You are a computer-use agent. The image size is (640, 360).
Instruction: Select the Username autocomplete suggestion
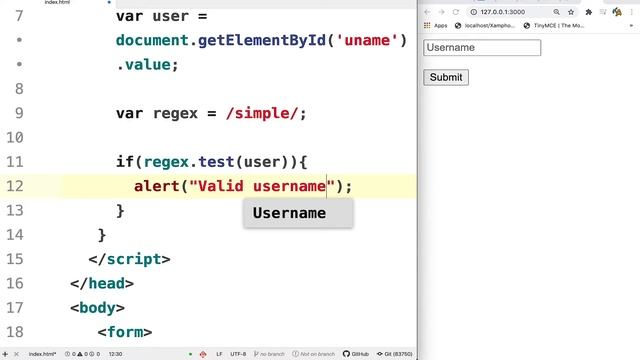[x=298, y=213]
